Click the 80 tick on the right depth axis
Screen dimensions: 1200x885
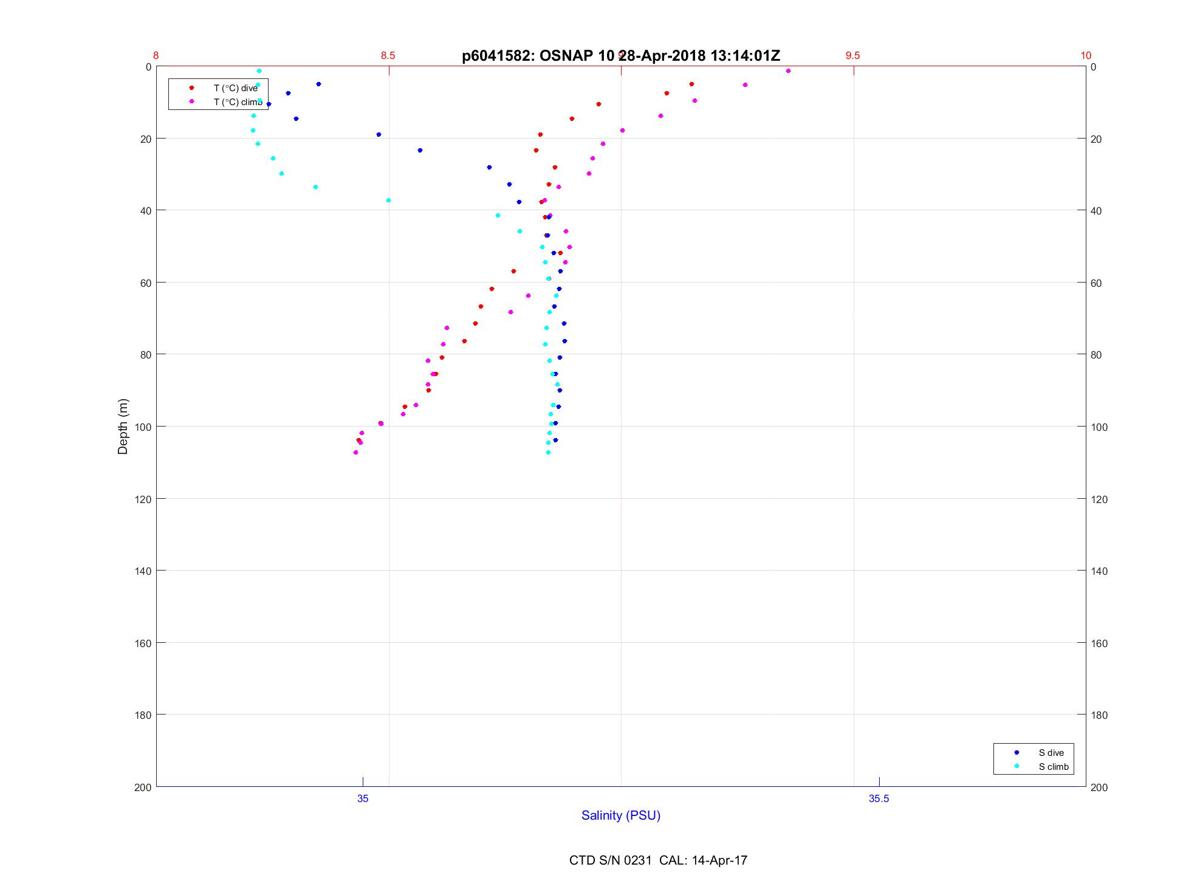coord(1097,355)
